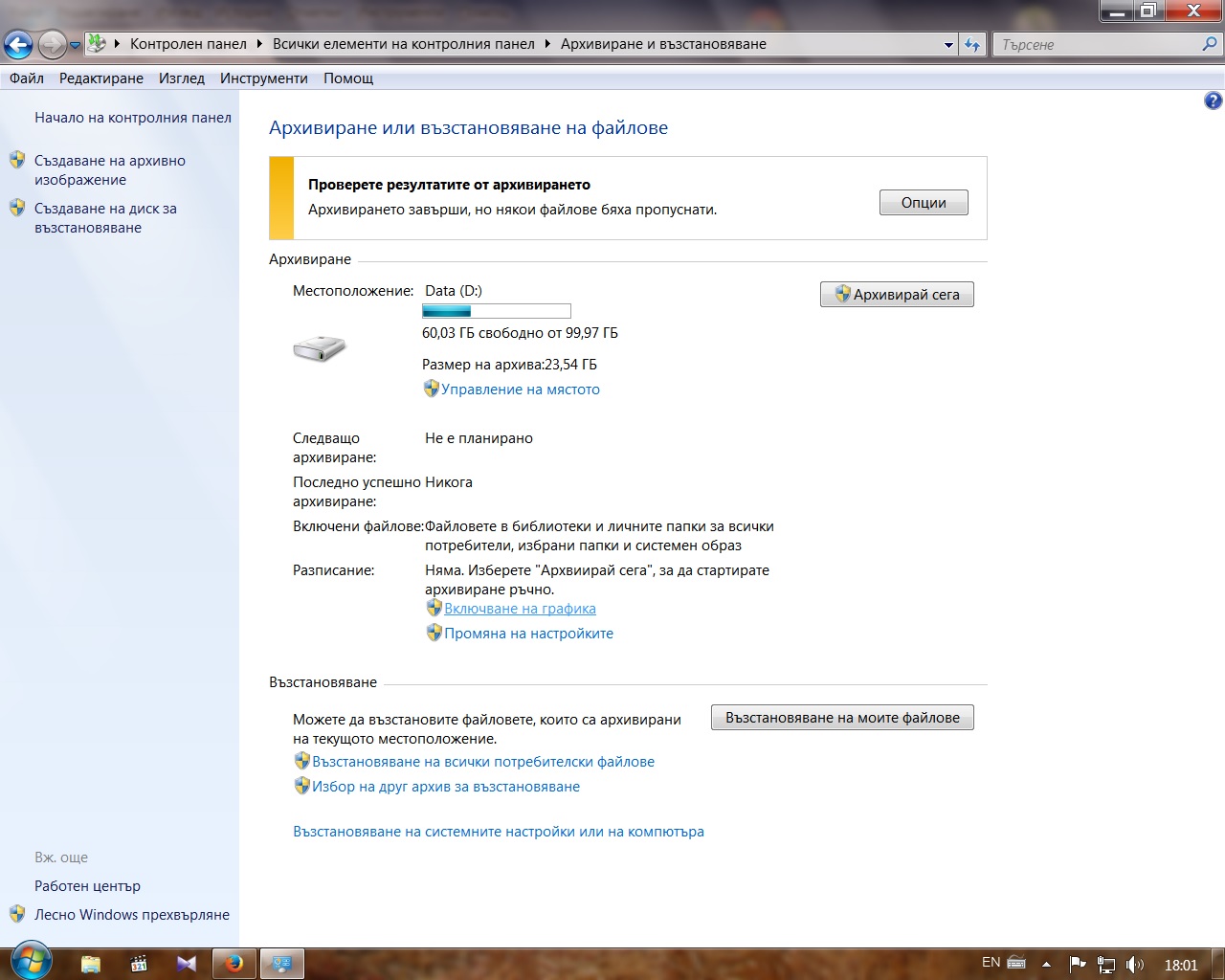Show hidden tray icons with the up arrow
Screen dimensions: 1225x980
[x=1046, y=965]
